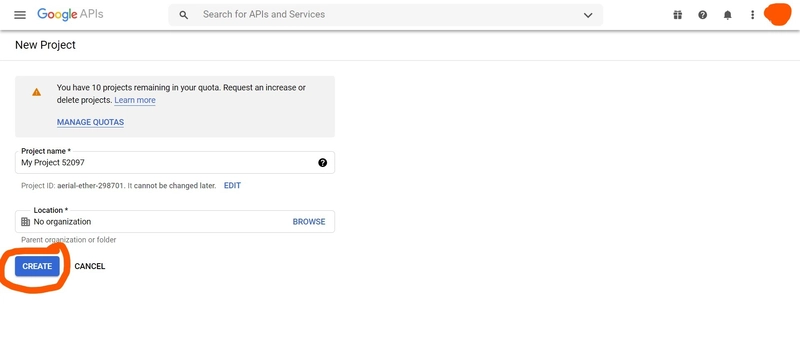Click the Project name input field
This screenshot has height=364, width=800.
(175, 162)
